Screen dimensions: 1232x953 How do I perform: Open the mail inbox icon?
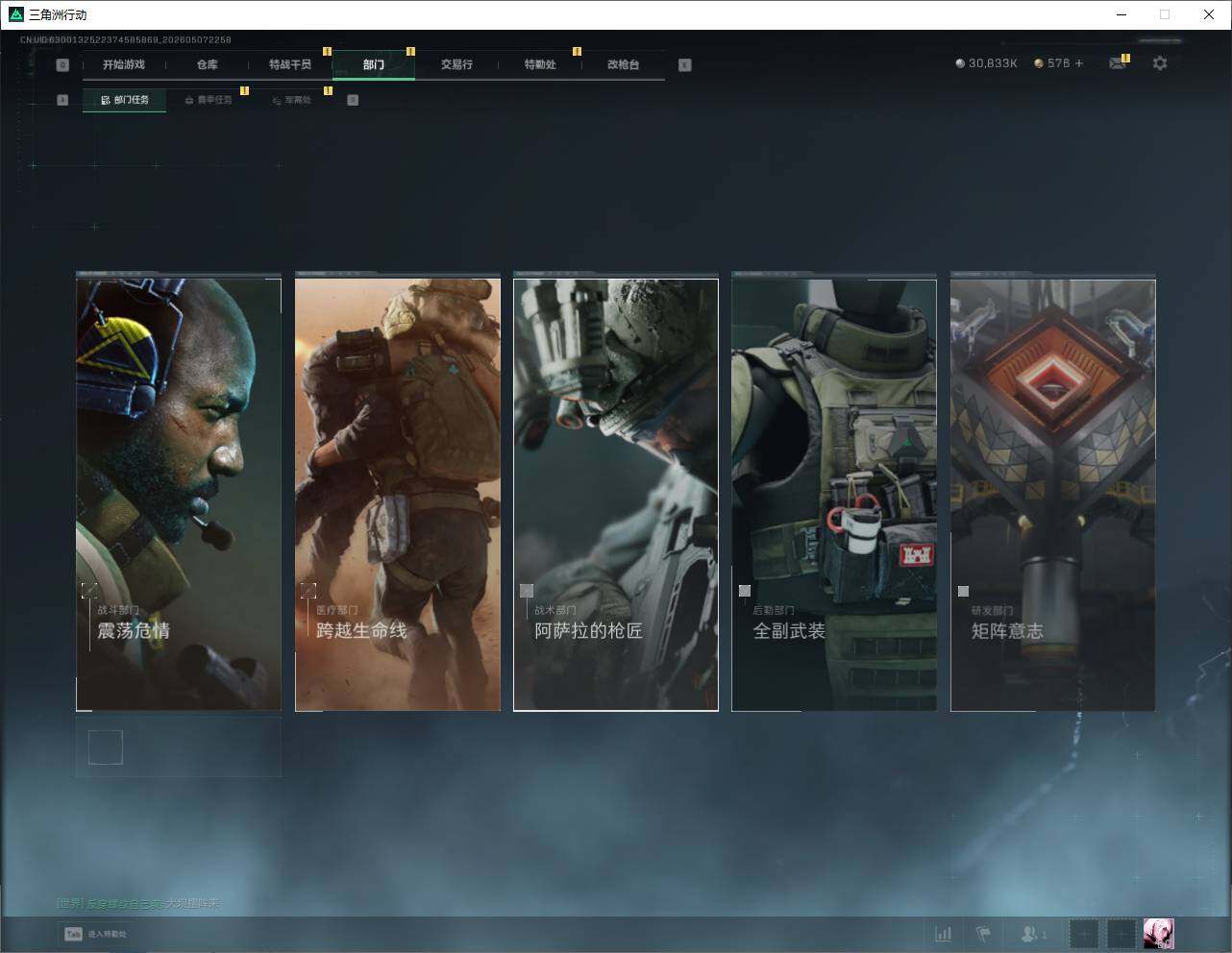coord(1117,63)
